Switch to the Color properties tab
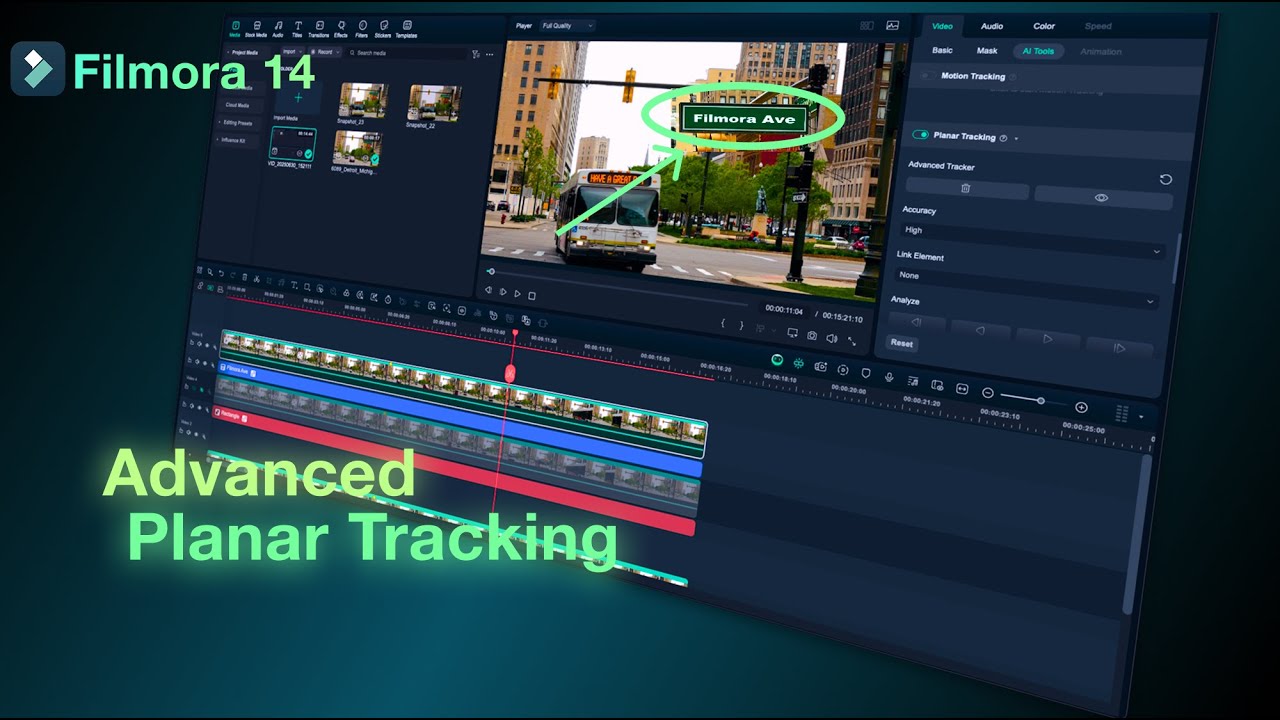The width and height of the screenshot is (1280, 720). [x=1044, y=26]
